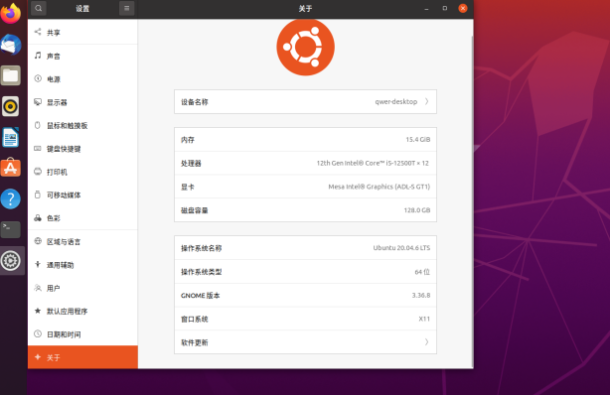Click the 内存 row label

(x=187, y=140)
